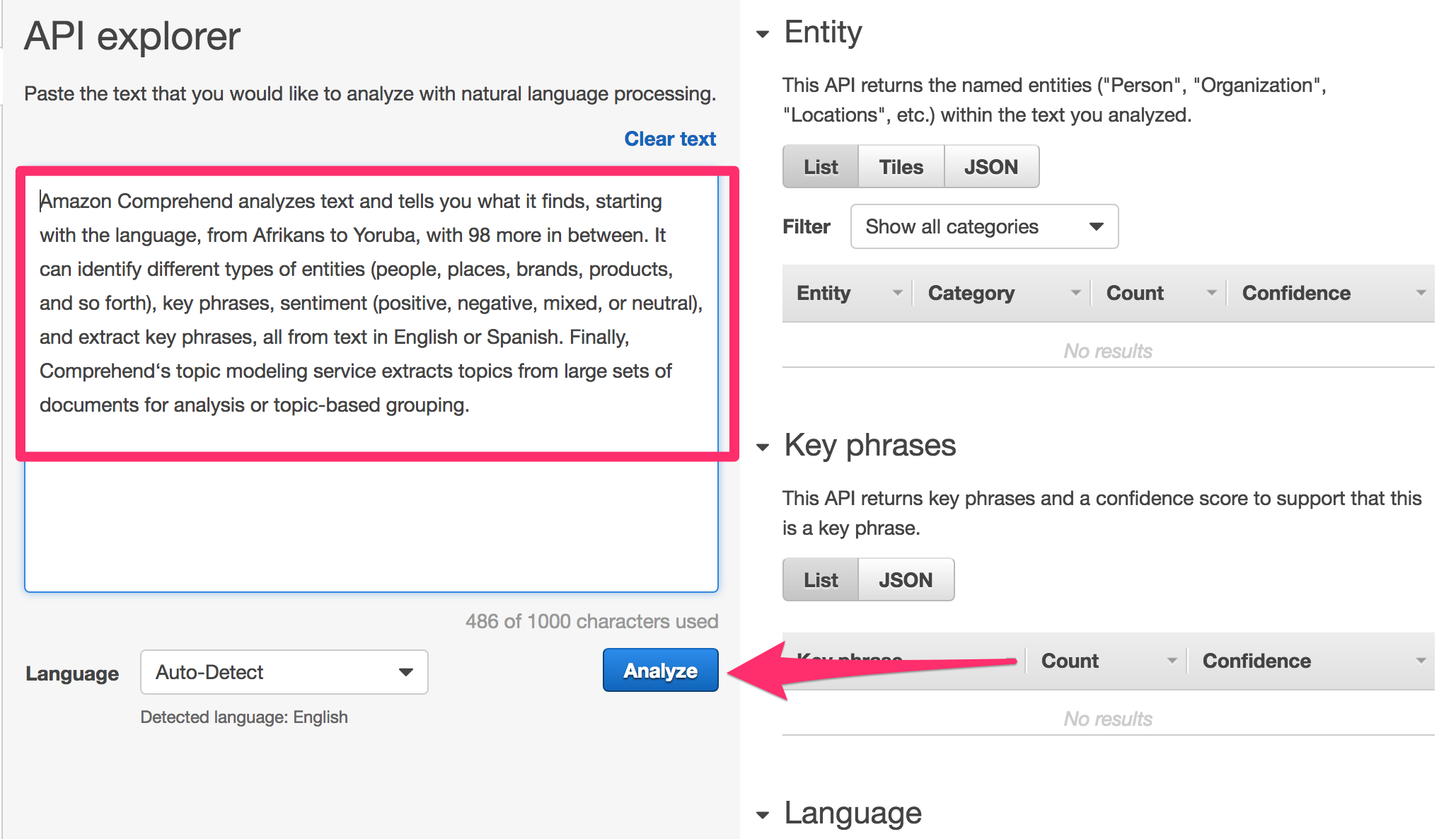Click the Clear text link

669,139
